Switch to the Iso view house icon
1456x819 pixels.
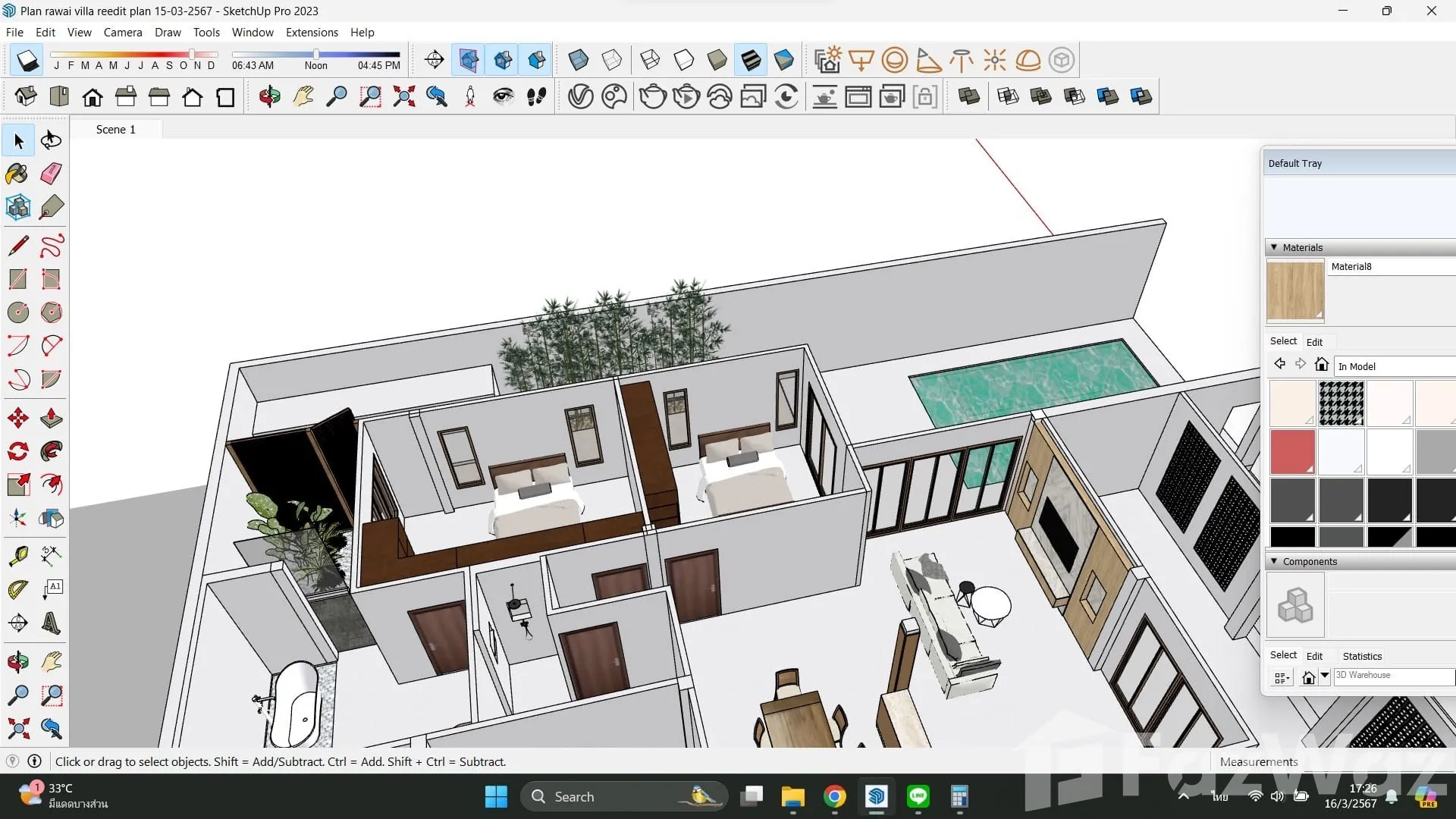(26, 96)
